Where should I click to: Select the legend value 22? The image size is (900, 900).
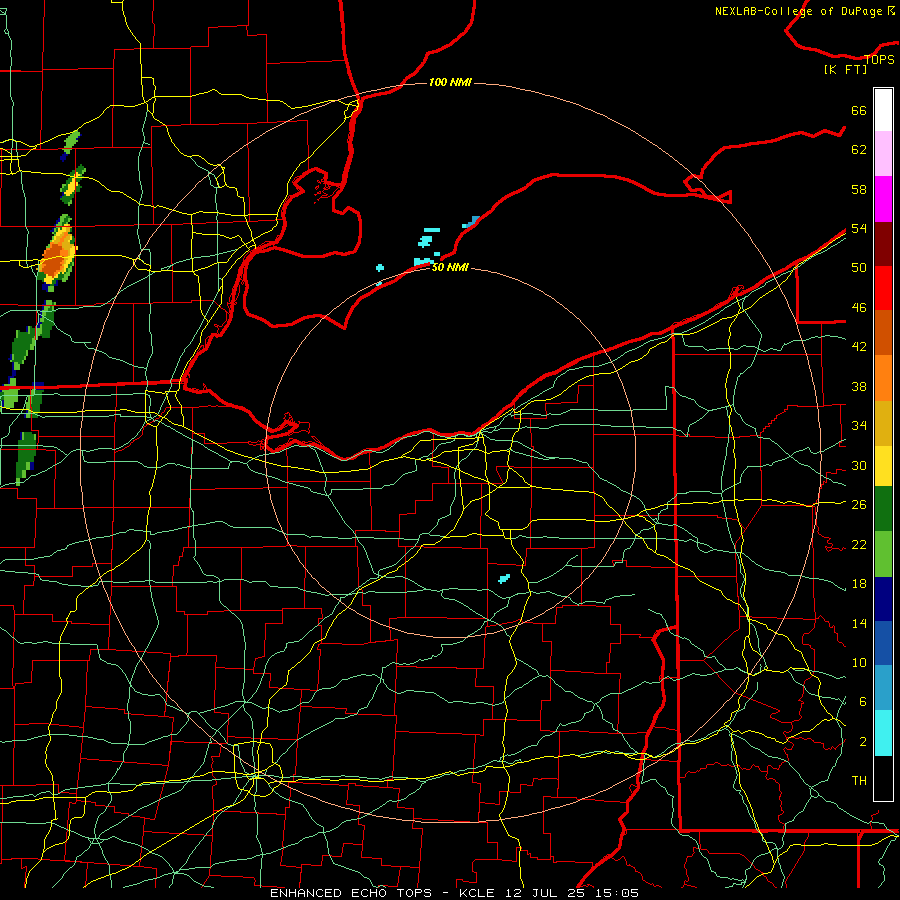859,544
